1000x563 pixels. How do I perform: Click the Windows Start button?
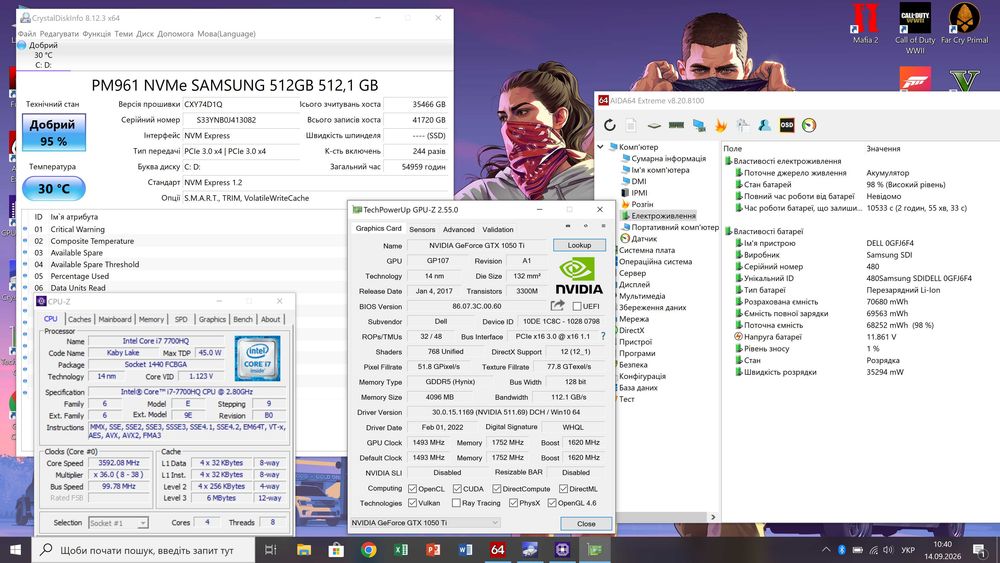(15, 550)
